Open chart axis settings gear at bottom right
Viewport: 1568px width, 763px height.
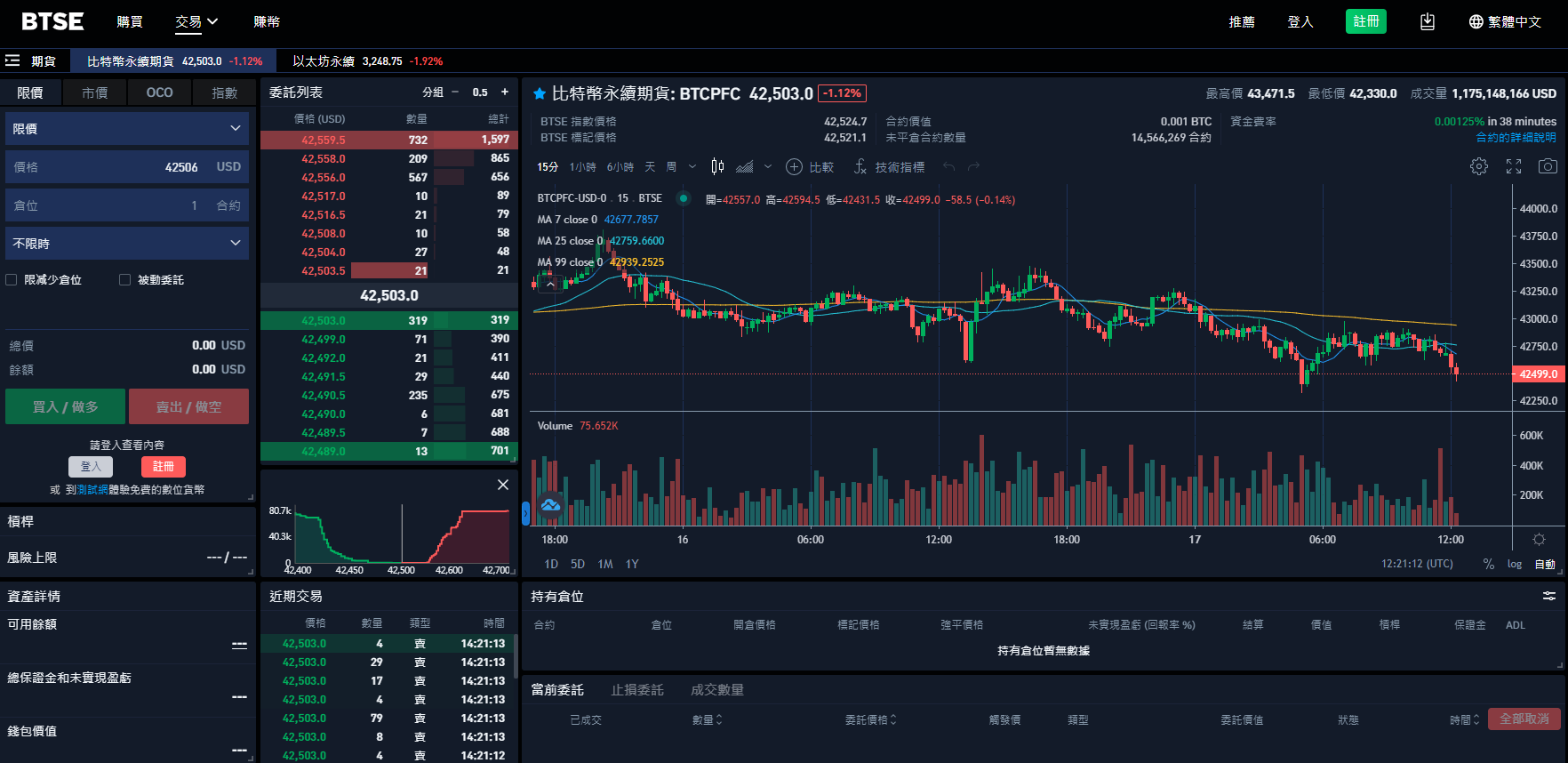click(x=1539, y=539)
